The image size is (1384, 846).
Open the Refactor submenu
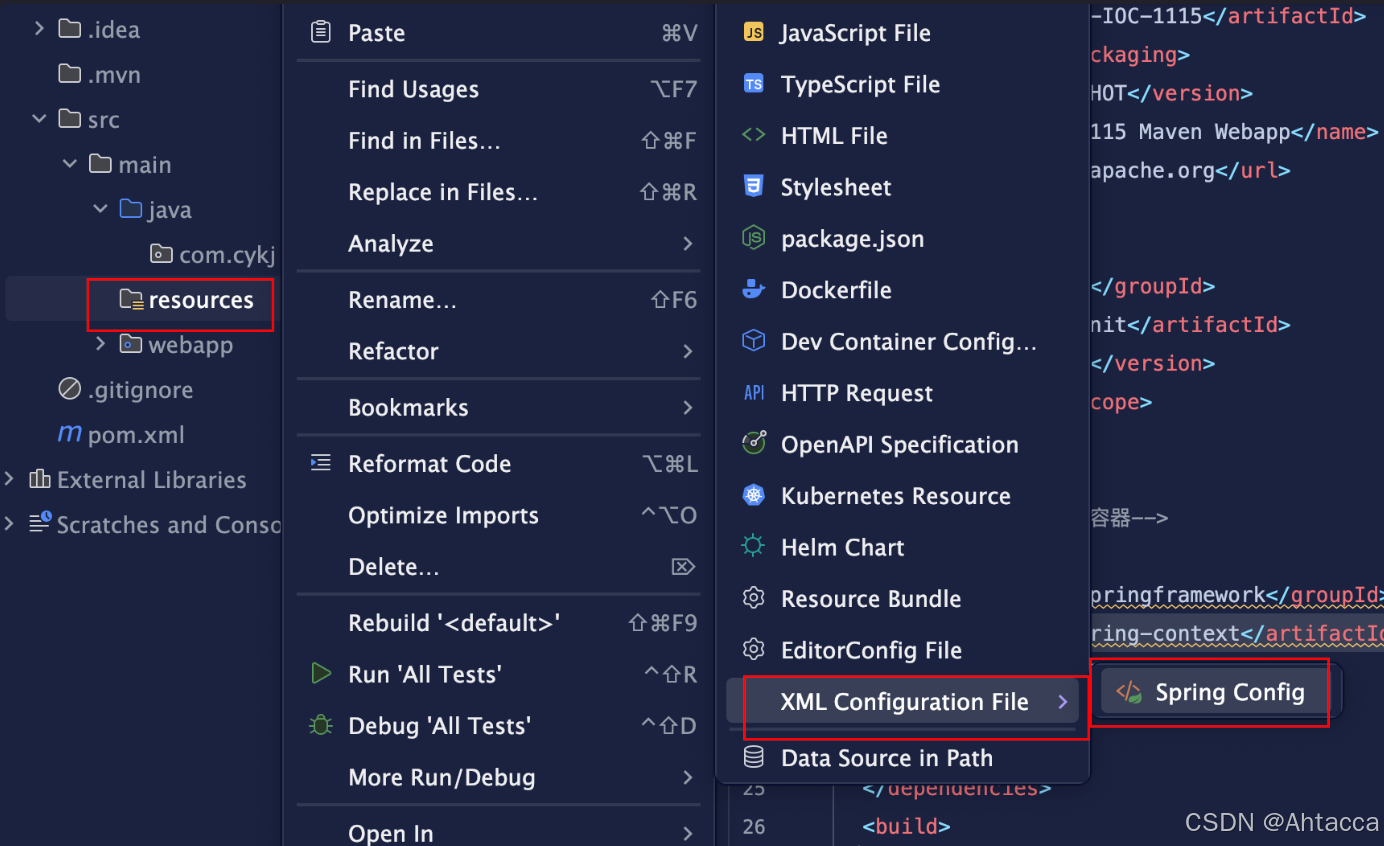click(498, 351)
